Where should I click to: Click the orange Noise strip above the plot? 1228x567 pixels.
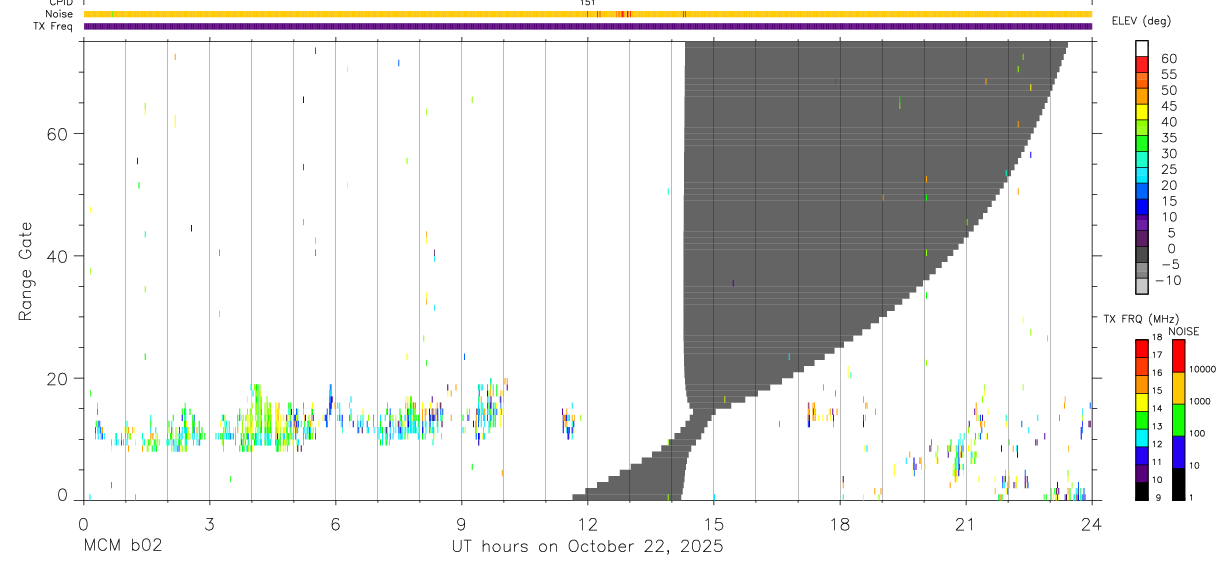587,14
